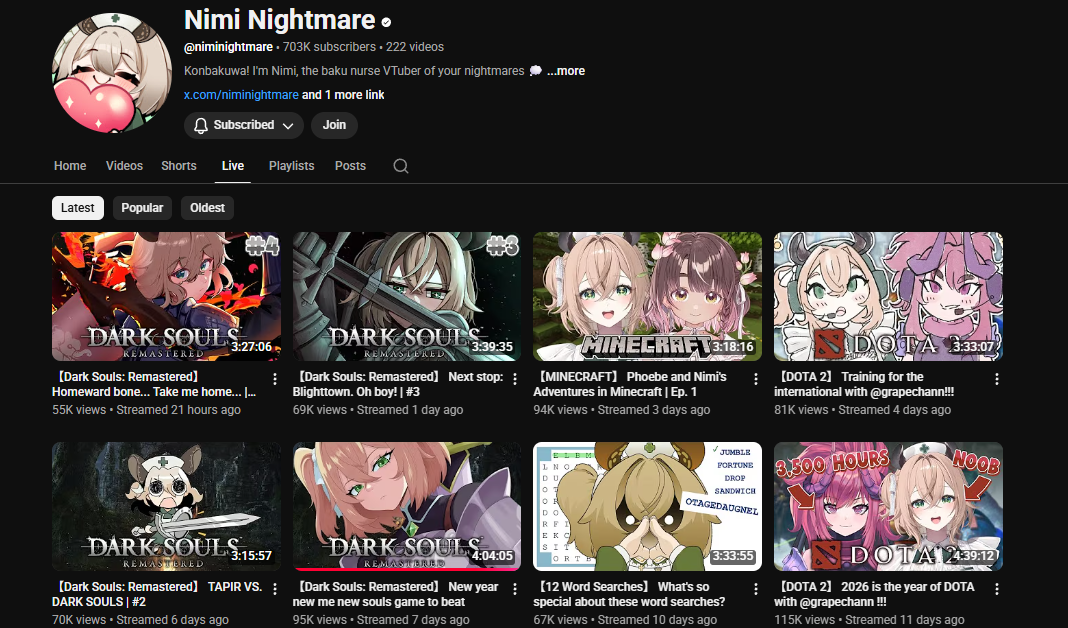The width and height of the screenshot is (1068, 628).
Task: Sort streams by Popular
Action: click(x=142, y=208)
